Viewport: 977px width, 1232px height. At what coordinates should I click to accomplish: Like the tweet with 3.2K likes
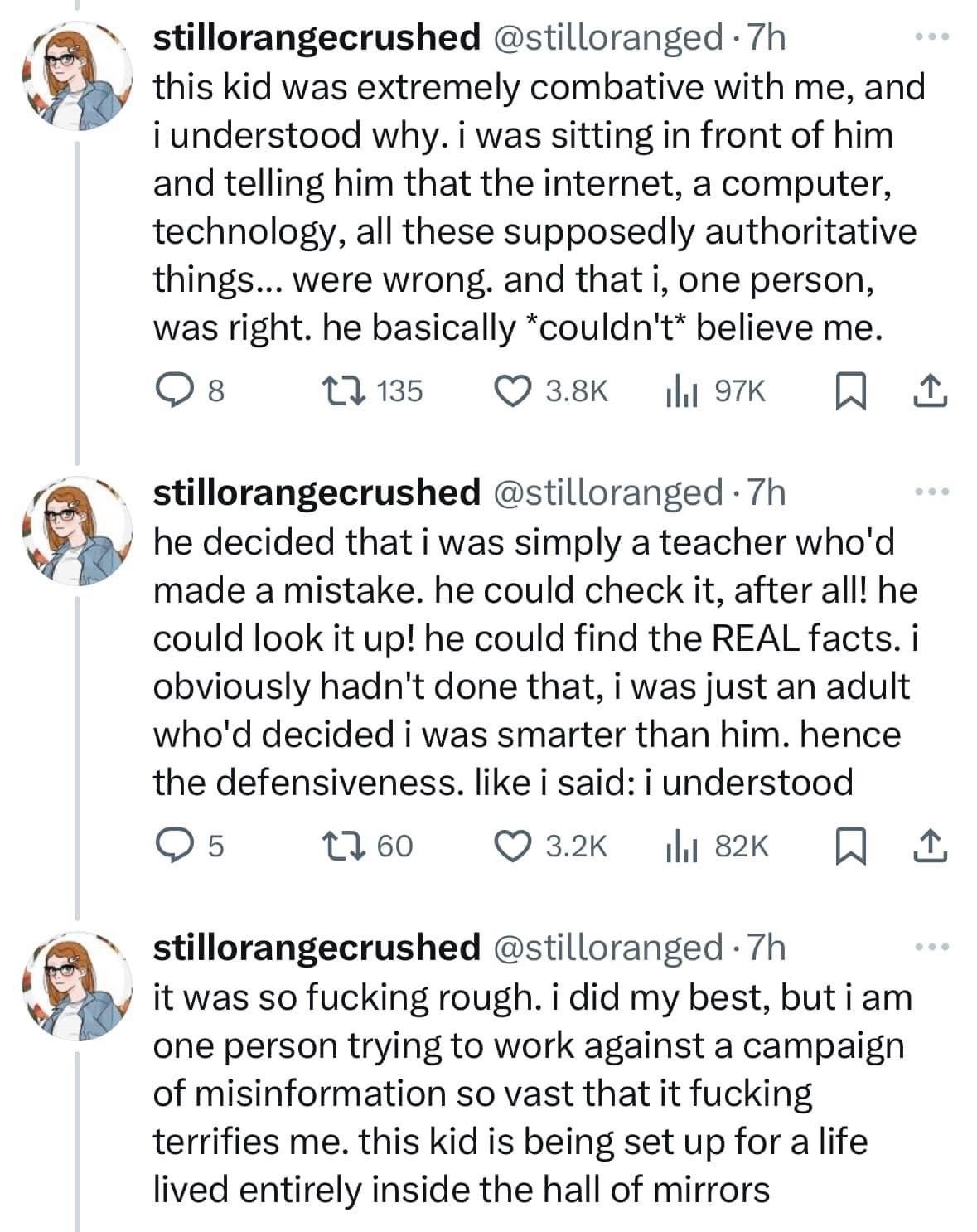point(520,846)
